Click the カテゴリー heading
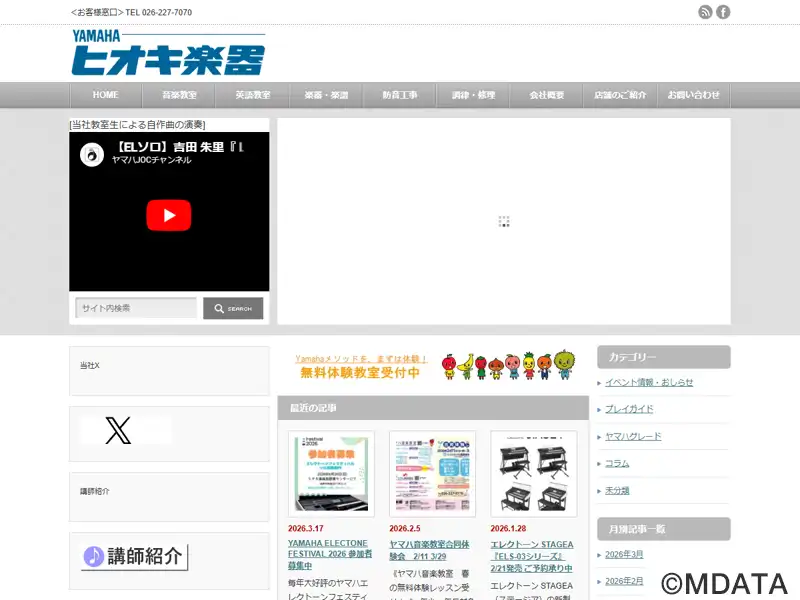Screen dimensions: 800x600 (664, 357)
